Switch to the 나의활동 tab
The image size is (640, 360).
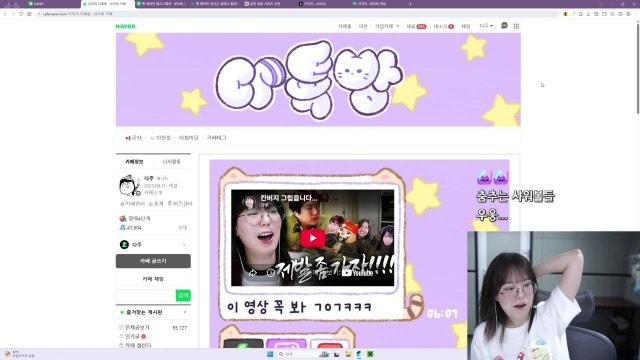171,162
